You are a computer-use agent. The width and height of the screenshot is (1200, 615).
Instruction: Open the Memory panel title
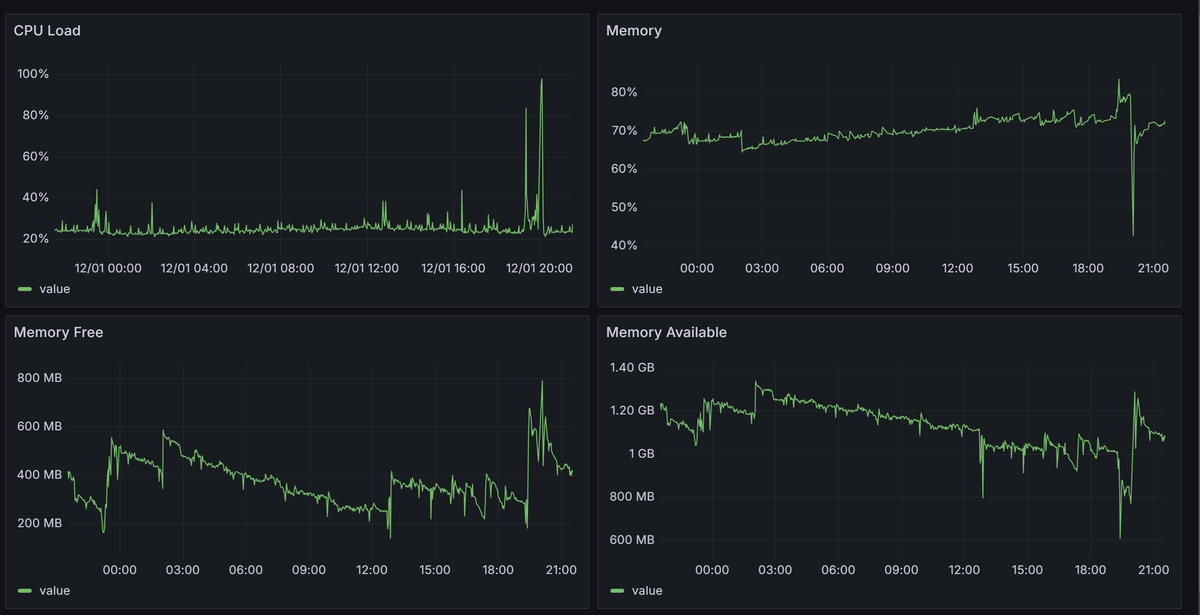tap(634, 31)
